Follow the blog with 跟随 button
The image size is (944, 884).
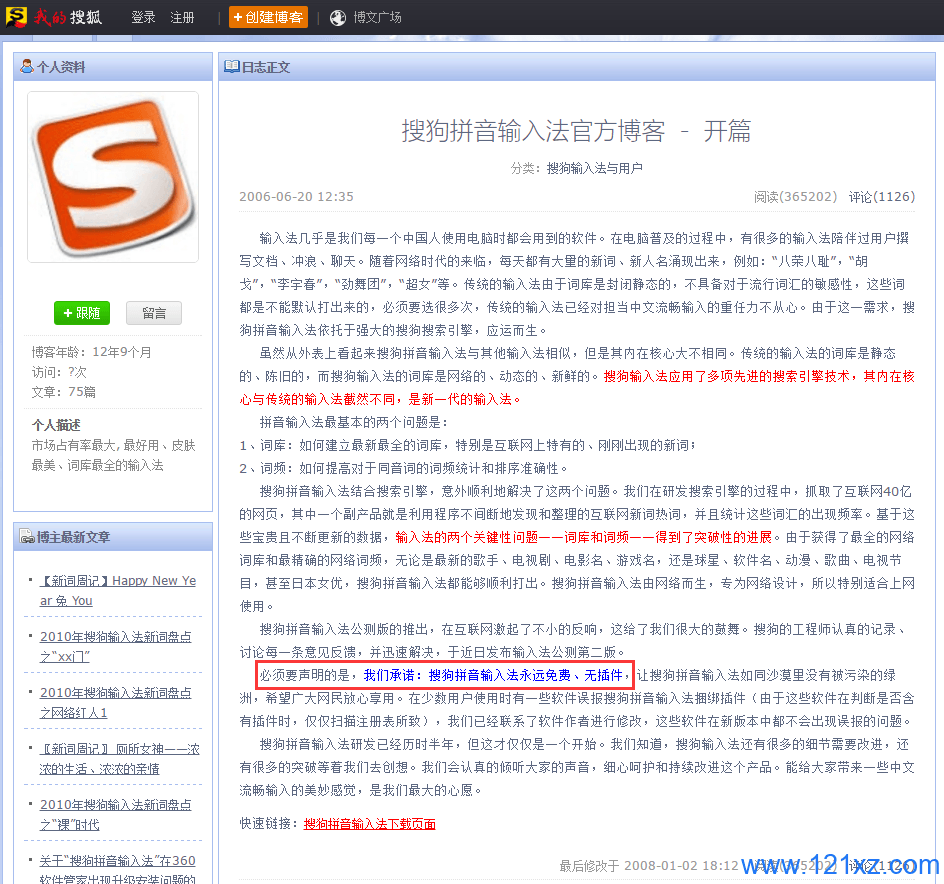pos(82,313)
